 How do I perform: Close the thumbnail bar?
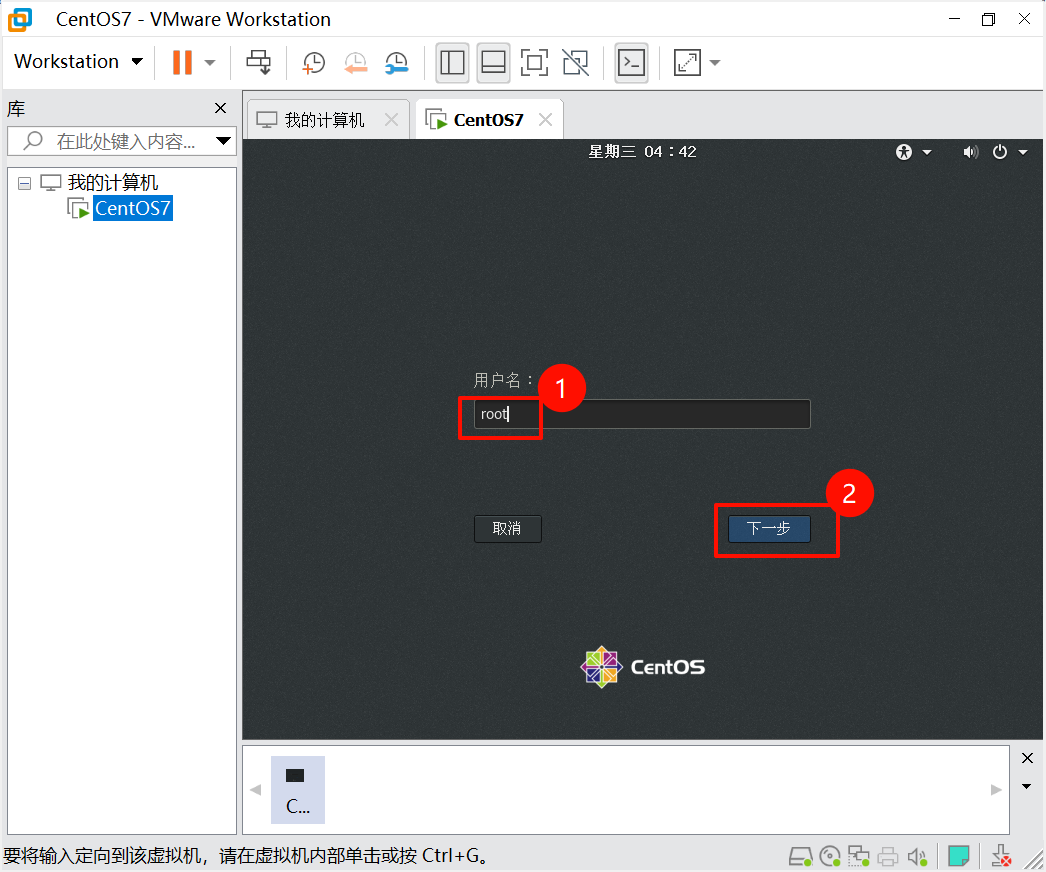tap(1027, 758)
